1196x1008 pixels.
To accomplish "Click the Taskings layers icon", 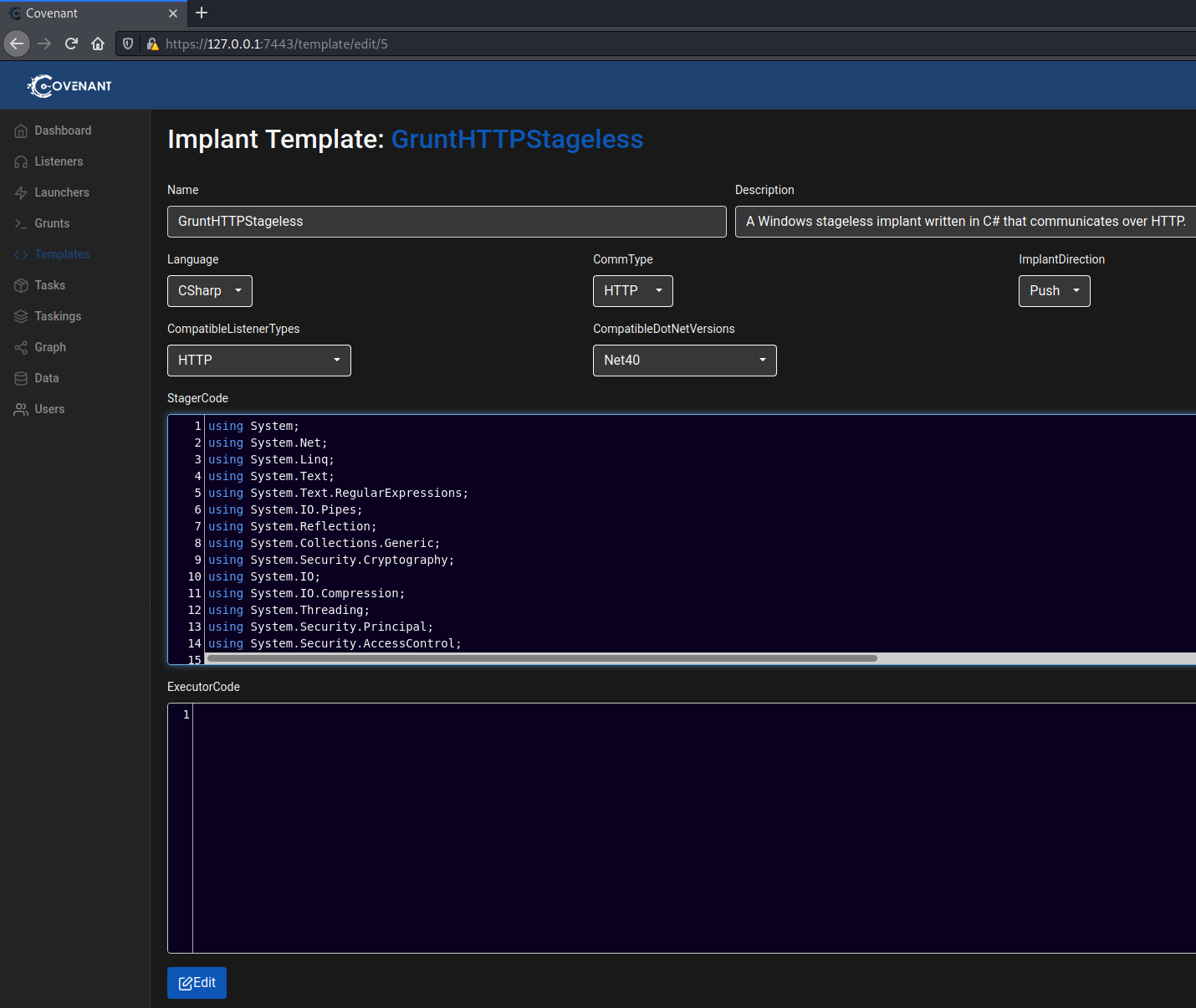I will click(x=21, y=317).
